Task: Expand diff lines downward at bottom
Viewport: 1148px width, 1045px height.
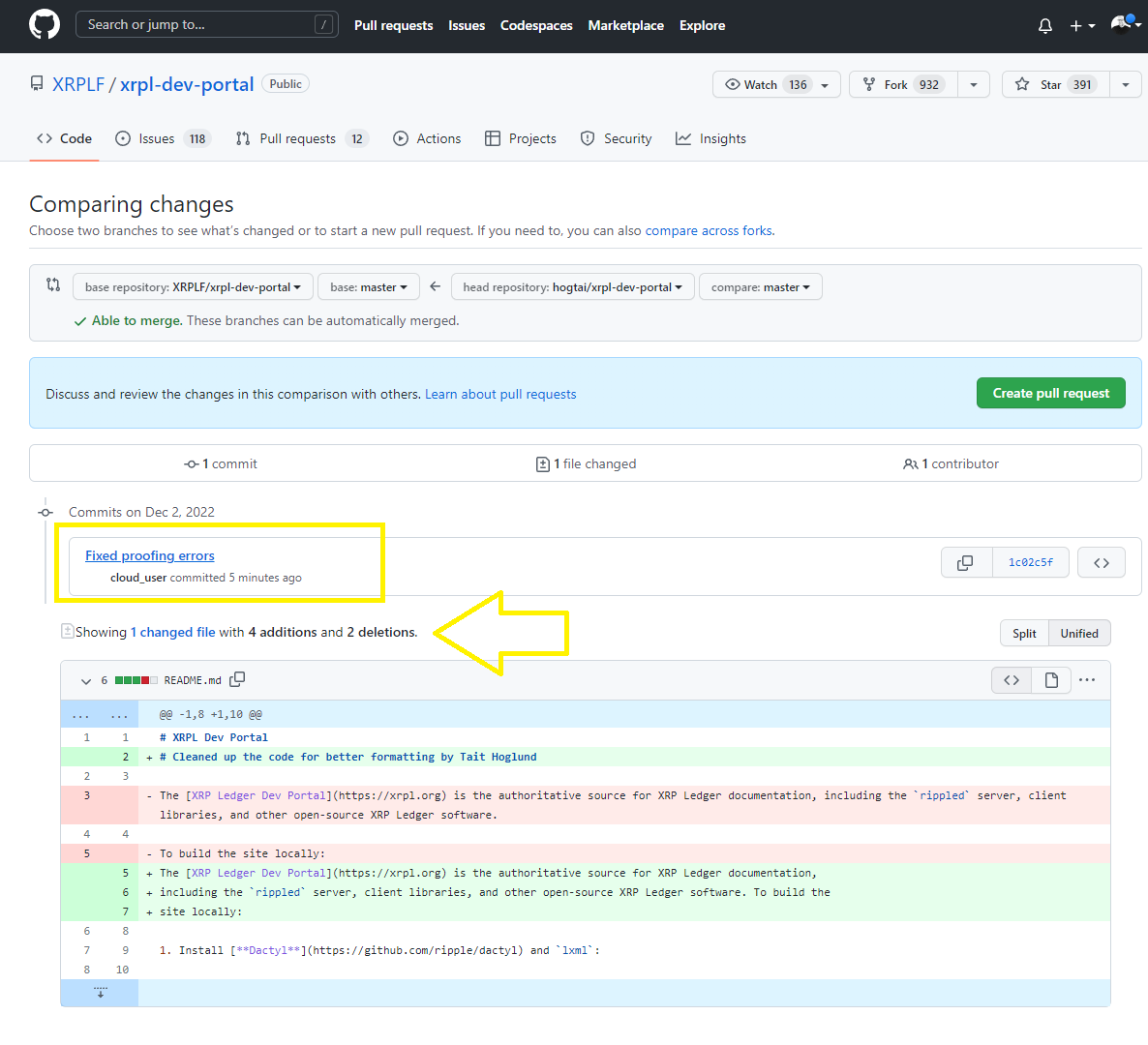Action: point(100,993)
